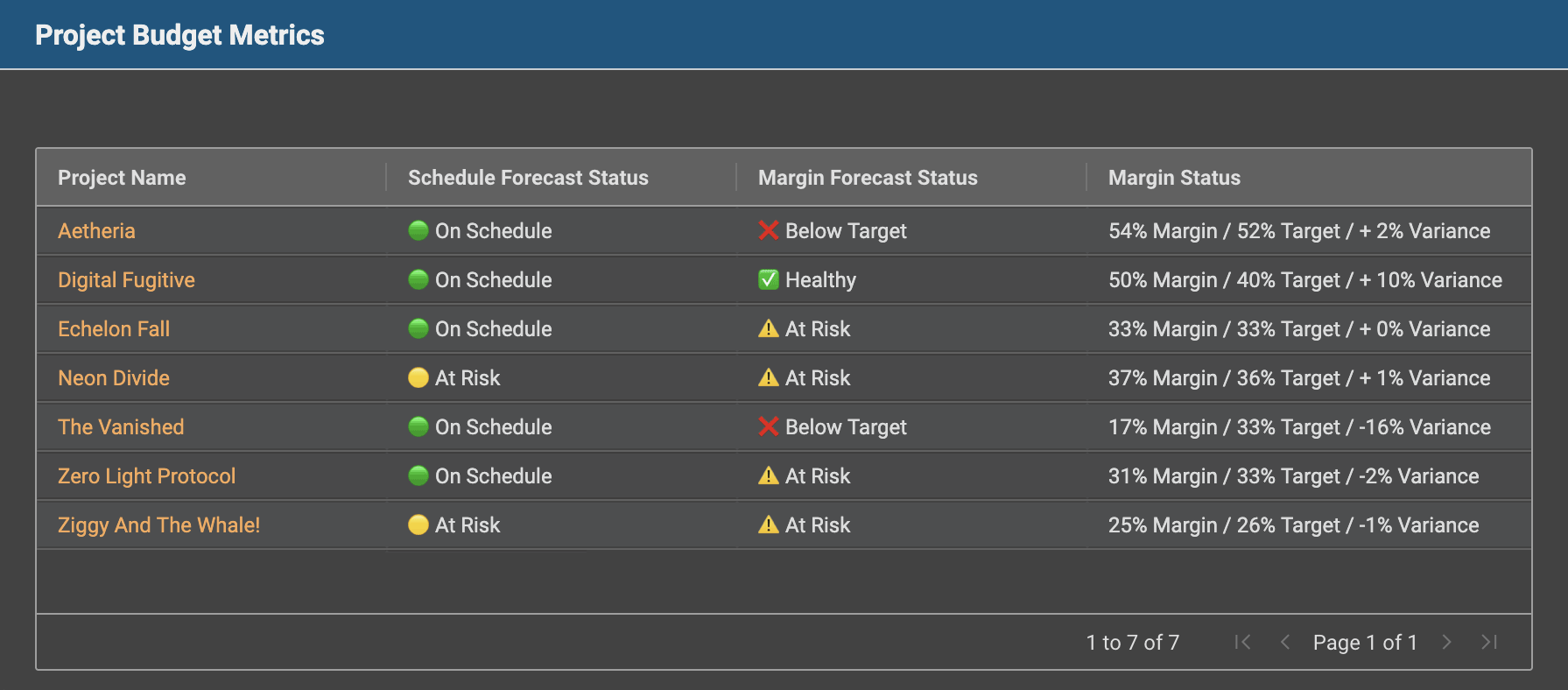Sort by Margin Forecast Status column
Viewport: 1568px width, 690px height.
point(868,178)
